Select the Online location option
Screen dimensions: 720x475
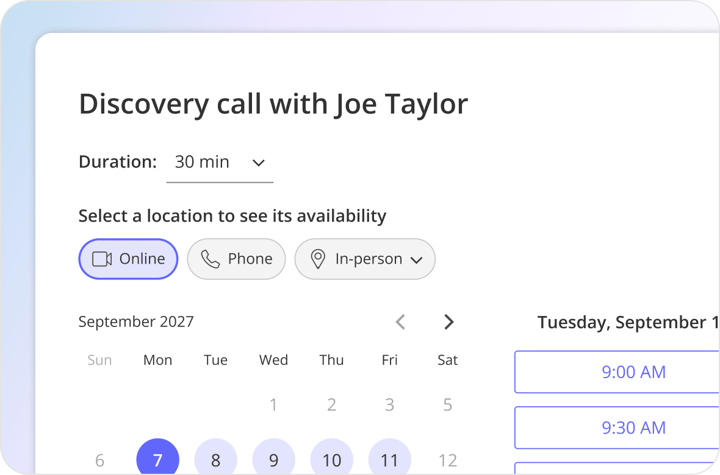128,259
